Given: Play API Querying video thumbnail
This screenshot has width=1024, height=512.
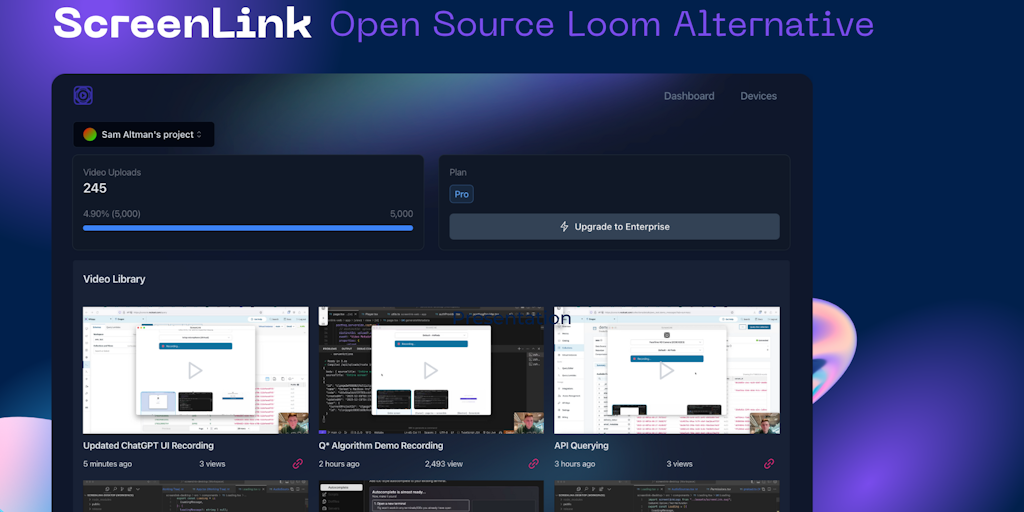Looking at the screenshot, I should tap(667, 370).
